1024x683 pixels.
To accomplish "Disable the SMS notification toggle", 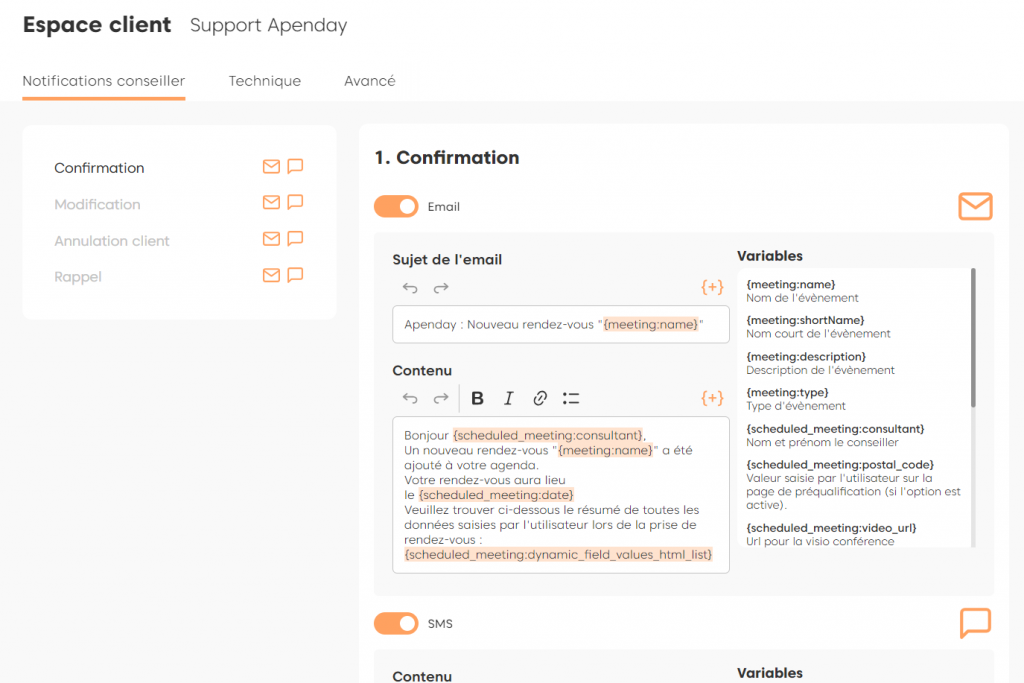I will pyautogui.click(x=396, y=624).
